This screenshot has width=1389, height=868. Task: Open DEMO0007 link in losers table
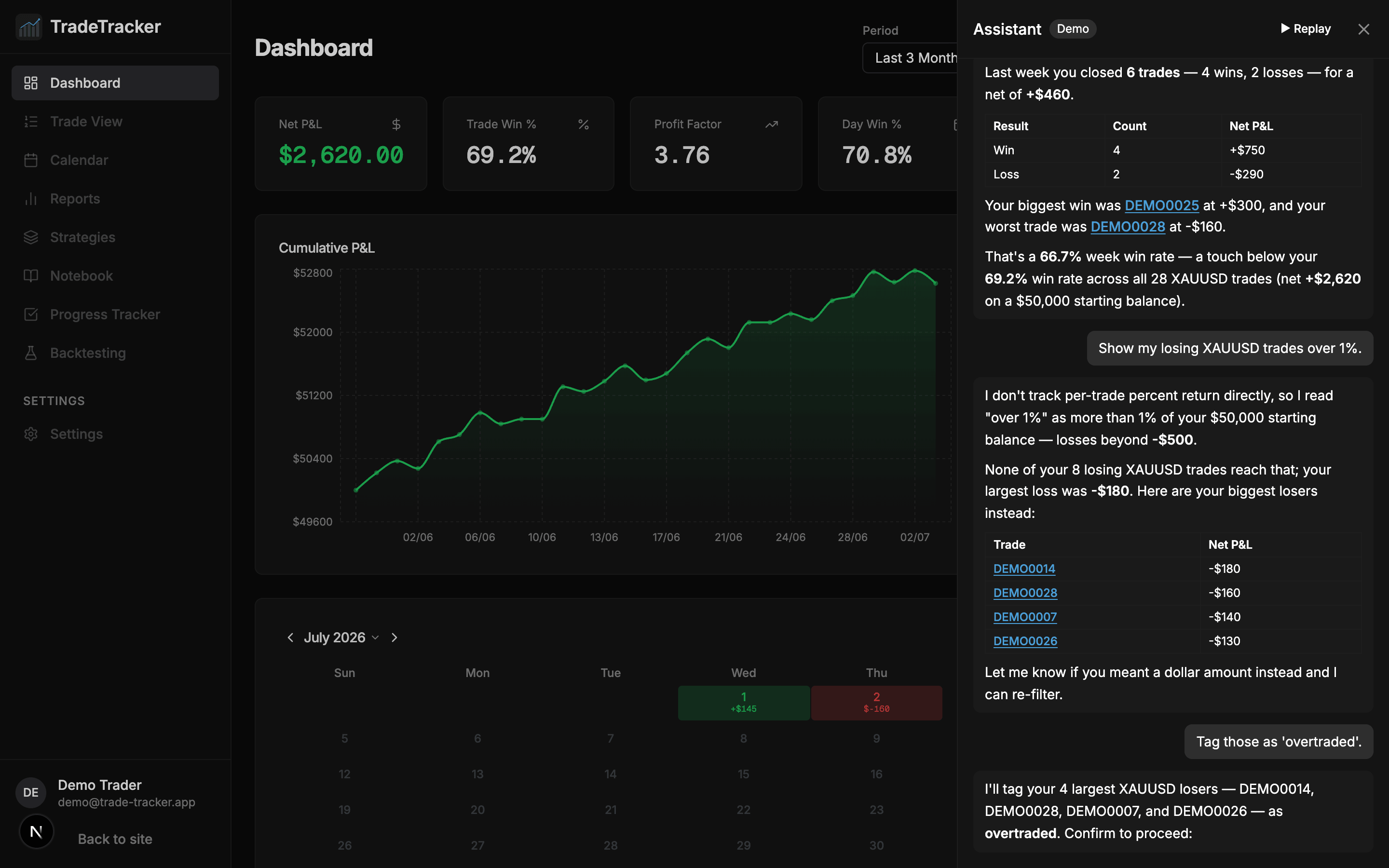pos(1025,617)
